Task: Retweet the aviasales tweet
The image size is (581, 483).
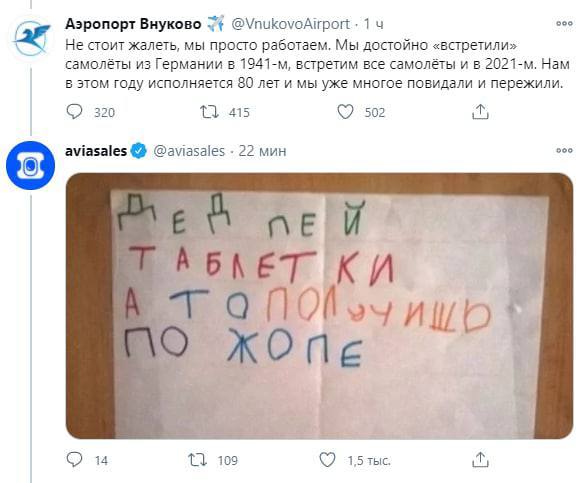Action: (x=197, y=460)
